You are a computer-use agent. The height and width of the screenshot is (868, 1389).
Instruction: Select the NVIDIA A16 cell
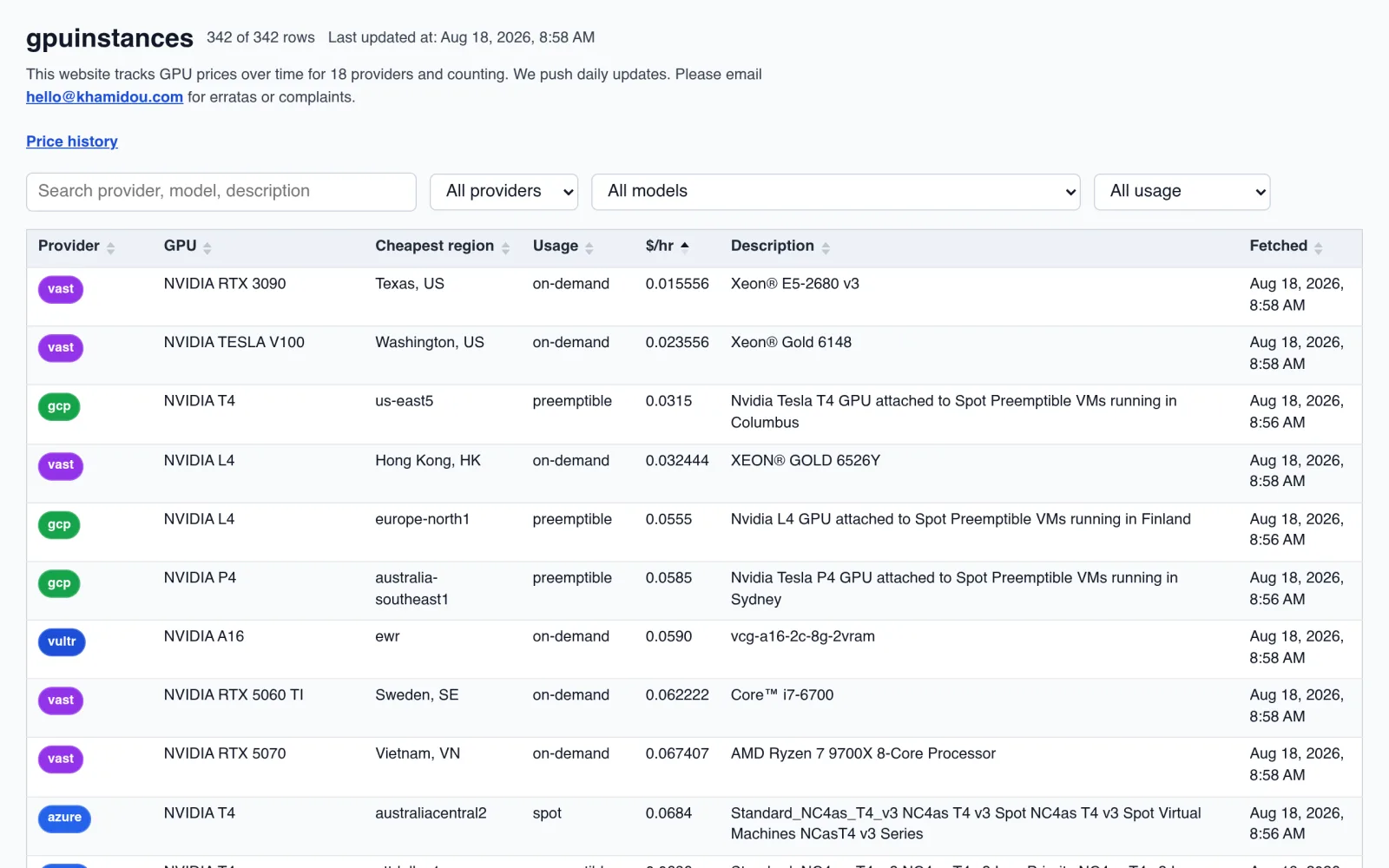(x=204, y=636)
